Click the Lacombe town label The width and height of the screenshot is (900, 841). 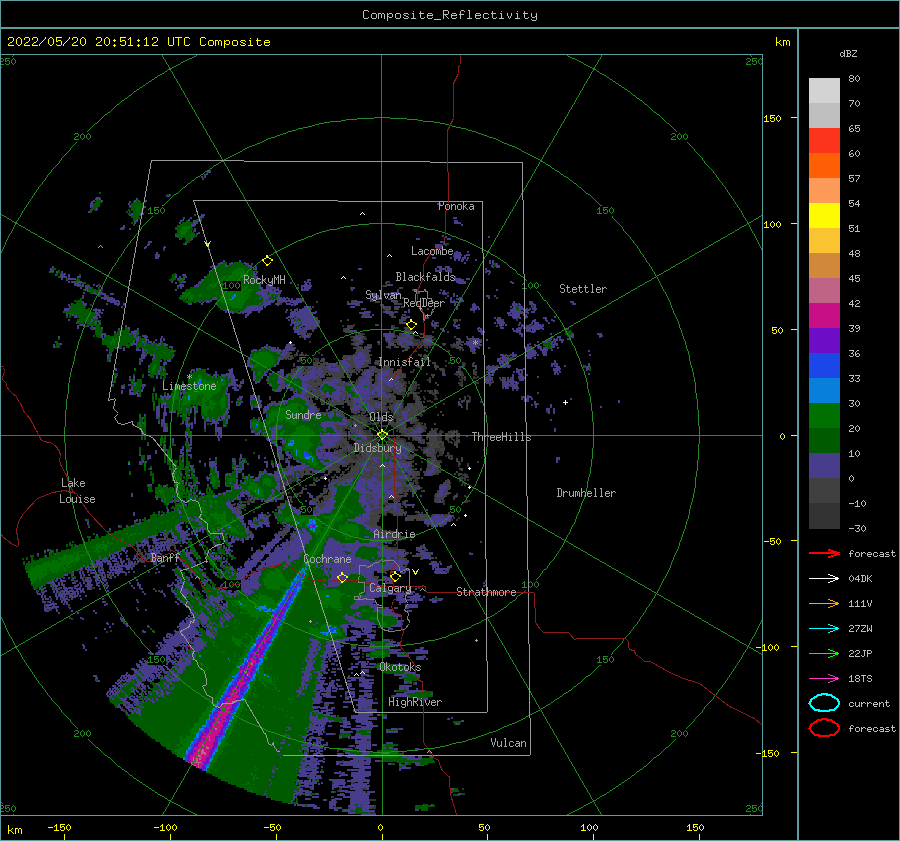432,251
